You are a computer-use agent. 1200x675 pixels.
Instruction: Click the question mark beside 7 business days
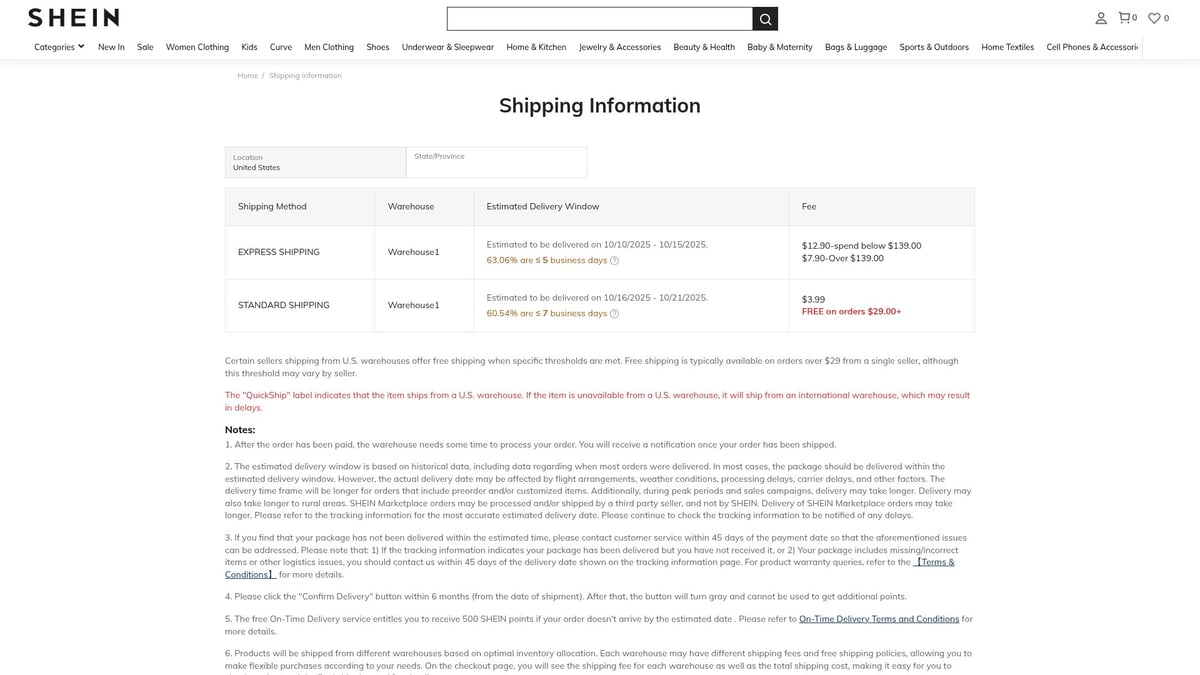click(x=614, y=313)
